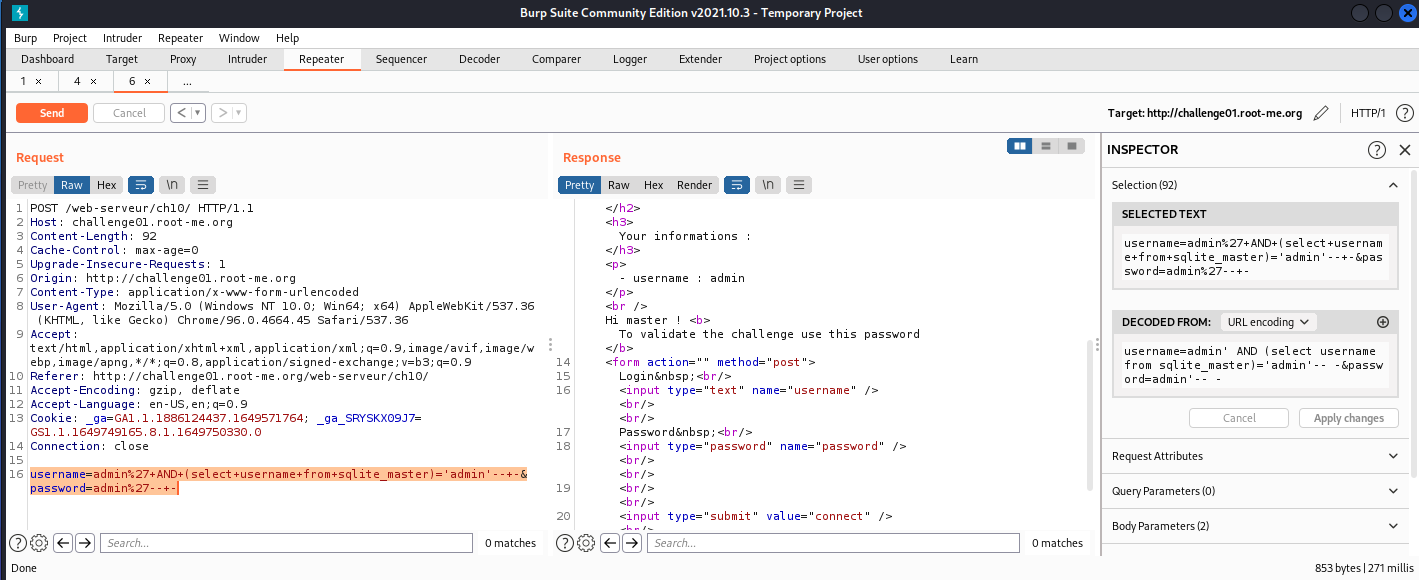
Task: Click the HTTP/1 protocol label
Action: tap(1368, 113)
